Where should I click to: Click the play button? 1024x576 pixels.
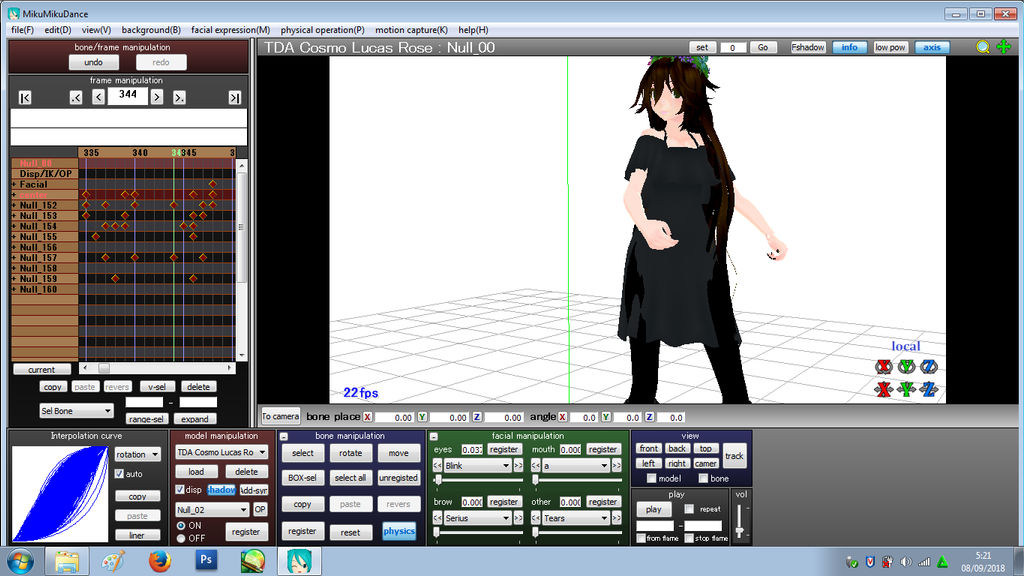(x=654, y=509)
